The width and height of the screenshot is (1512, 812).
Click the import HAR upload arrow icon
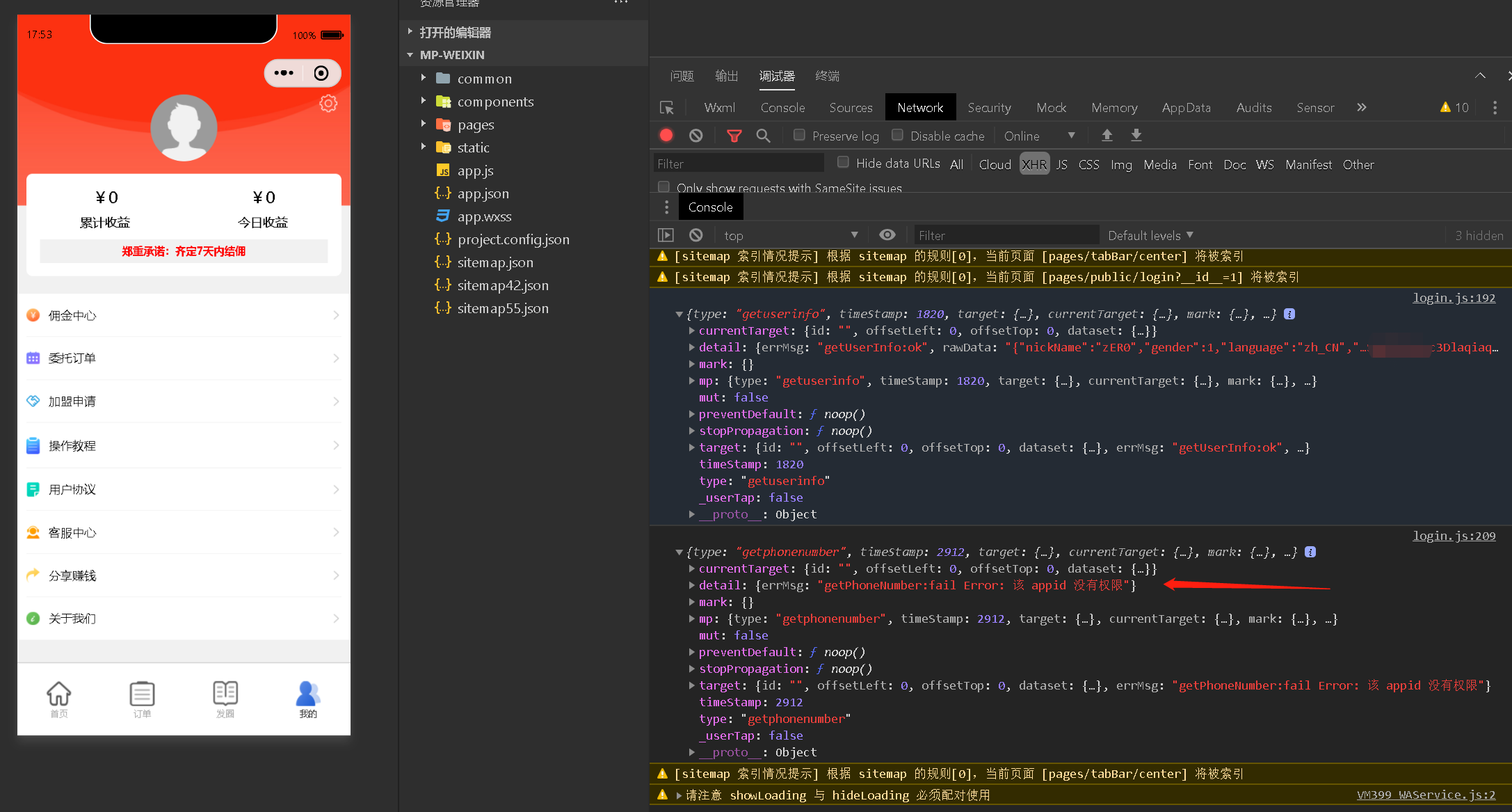click(1107, 136)
